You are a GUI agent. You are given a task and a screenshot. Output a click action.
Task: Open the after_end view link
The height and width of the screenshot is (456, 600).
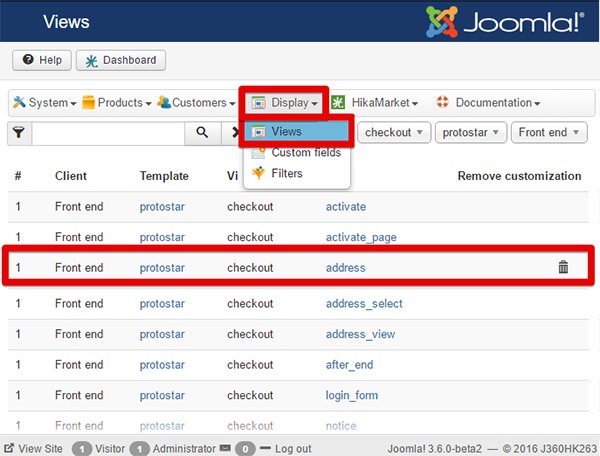click(x=349, y=365)
